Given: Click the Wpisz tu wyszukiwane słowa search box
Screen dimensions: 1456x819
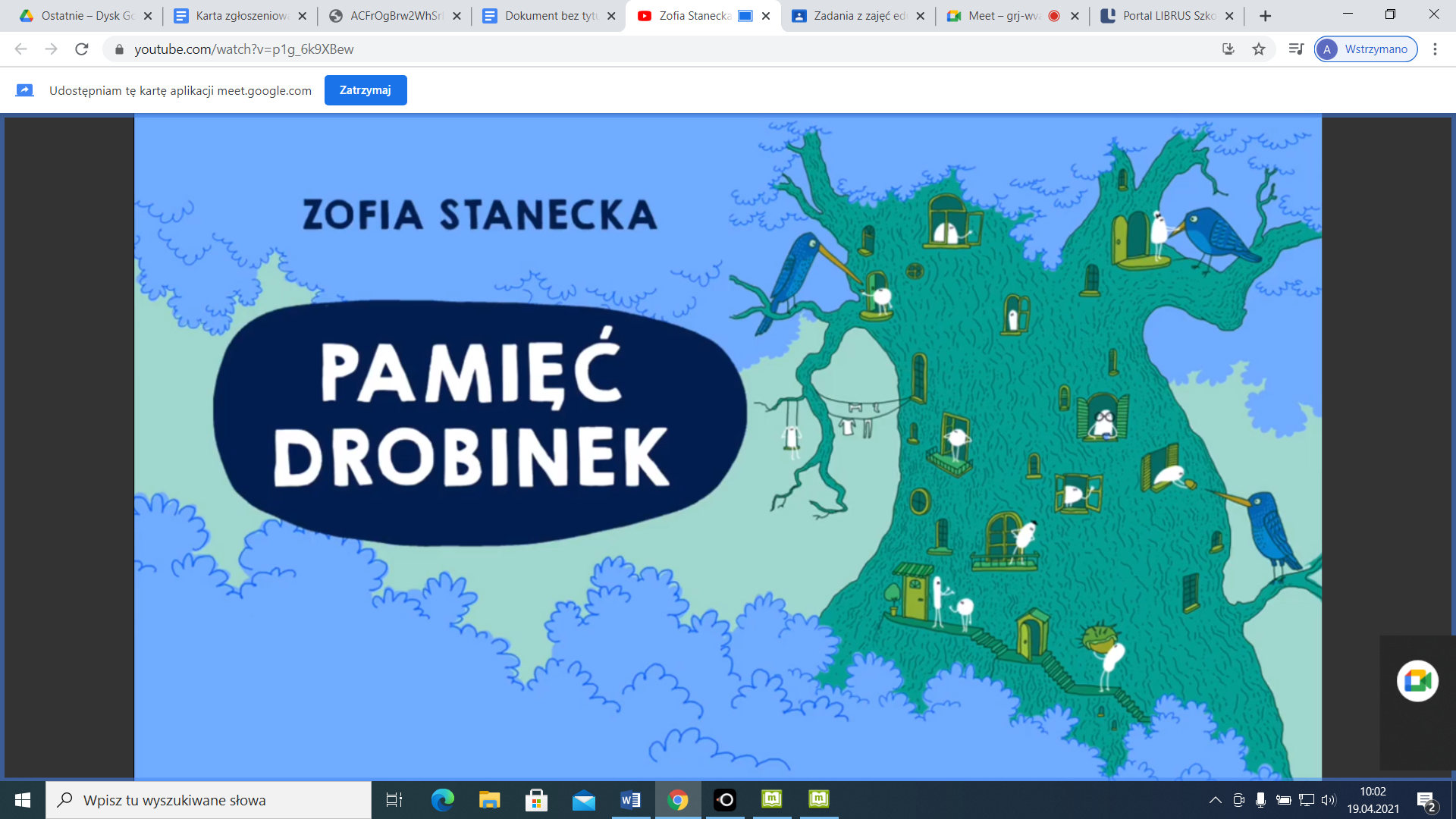Looking at the screenshot, I should [x=209, y=800].
